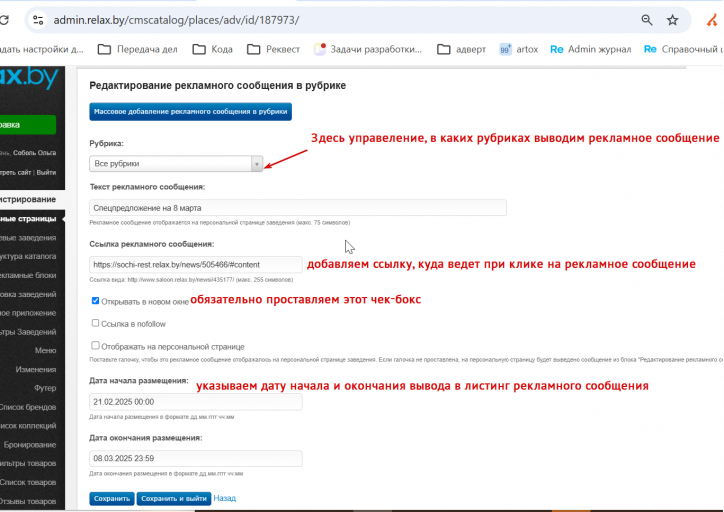Click the 'Рубрика' dropdown arrow
Image resolution: width=724 pixels, height=512 pixels.
point(257,163)
